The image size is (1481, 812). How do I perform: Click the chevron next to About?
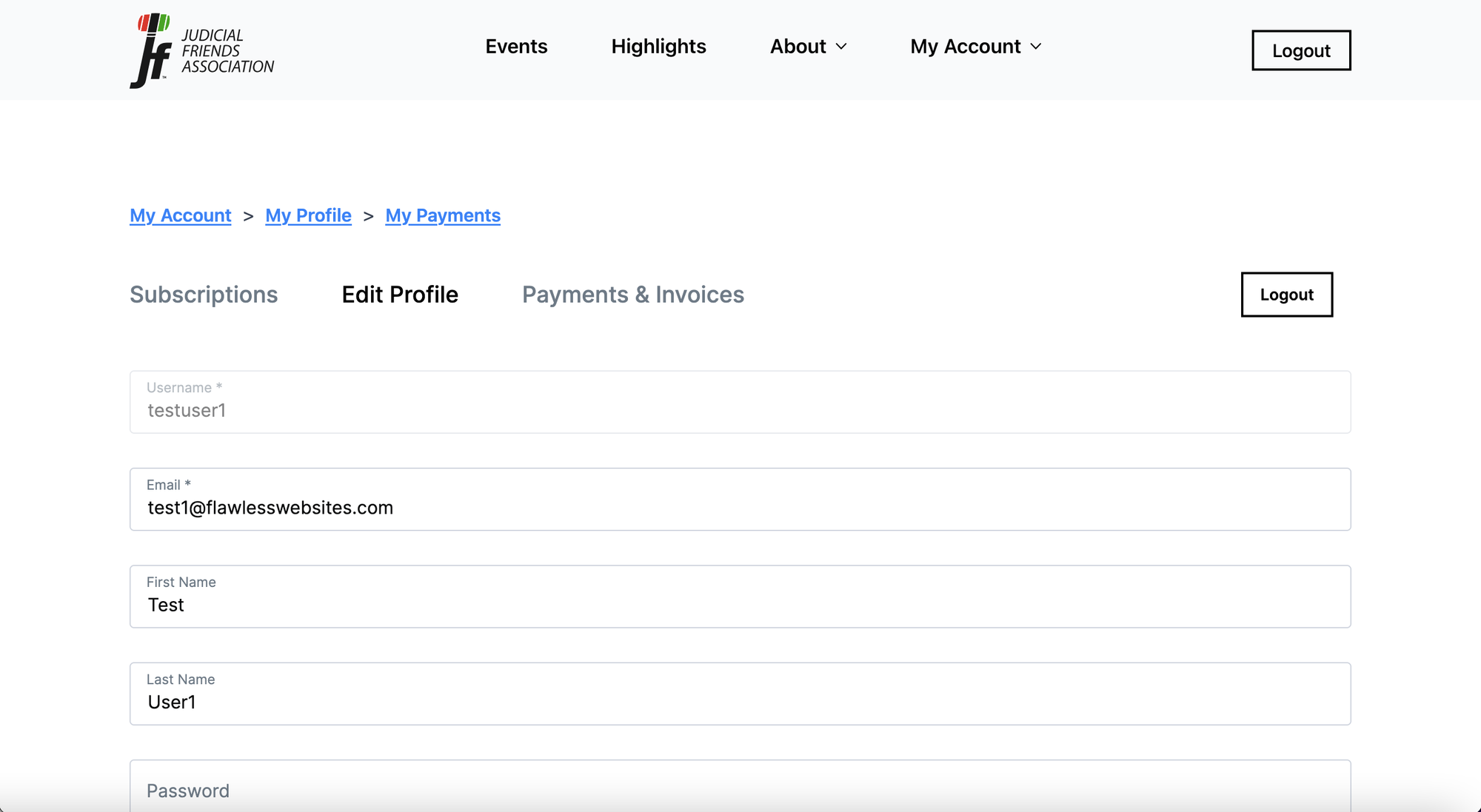pos(841,47)
